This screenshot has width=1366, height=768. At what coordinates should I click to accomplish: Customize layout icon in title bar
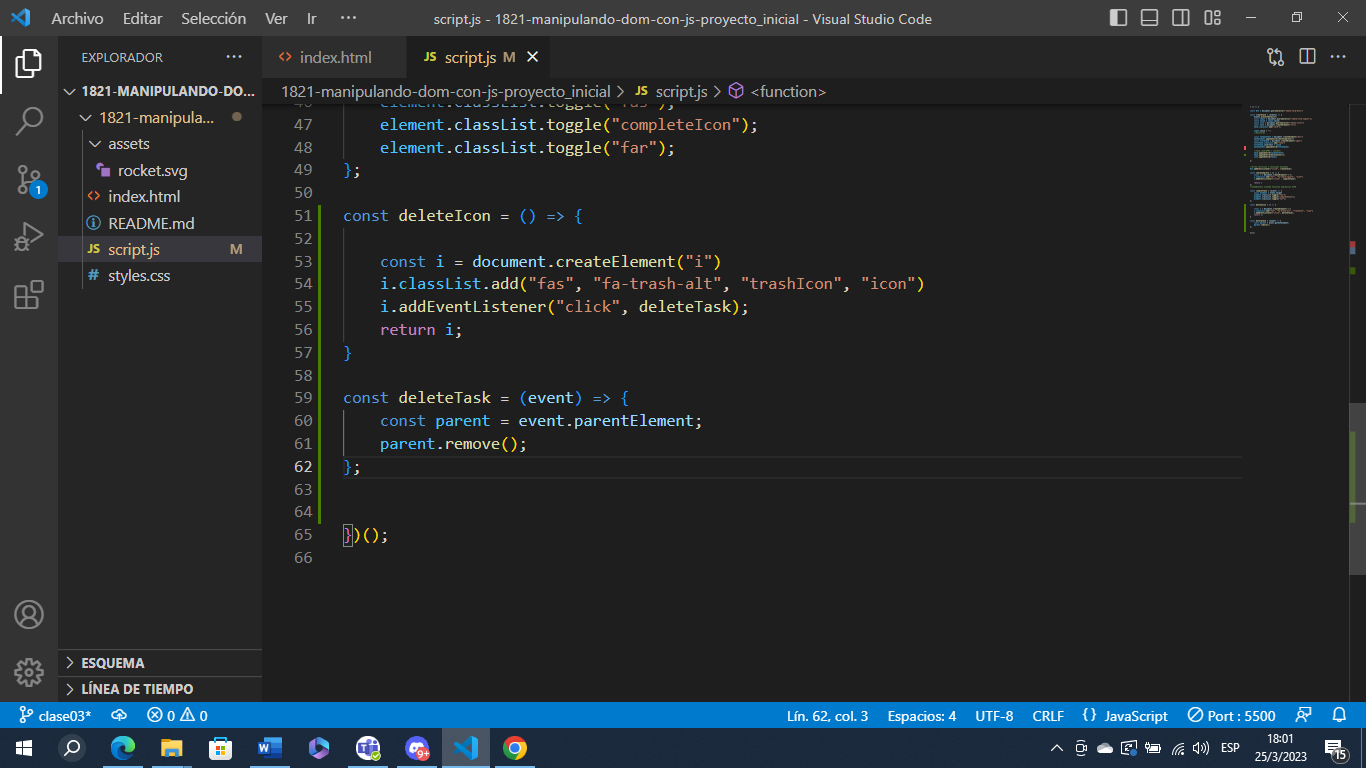click(x=1213, y=18)
